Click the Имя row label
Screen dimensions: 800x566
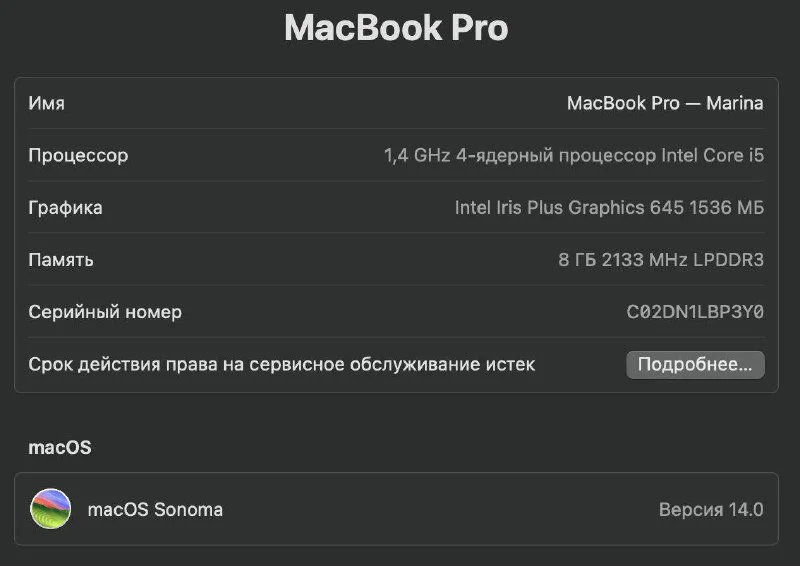click(47, 103)
